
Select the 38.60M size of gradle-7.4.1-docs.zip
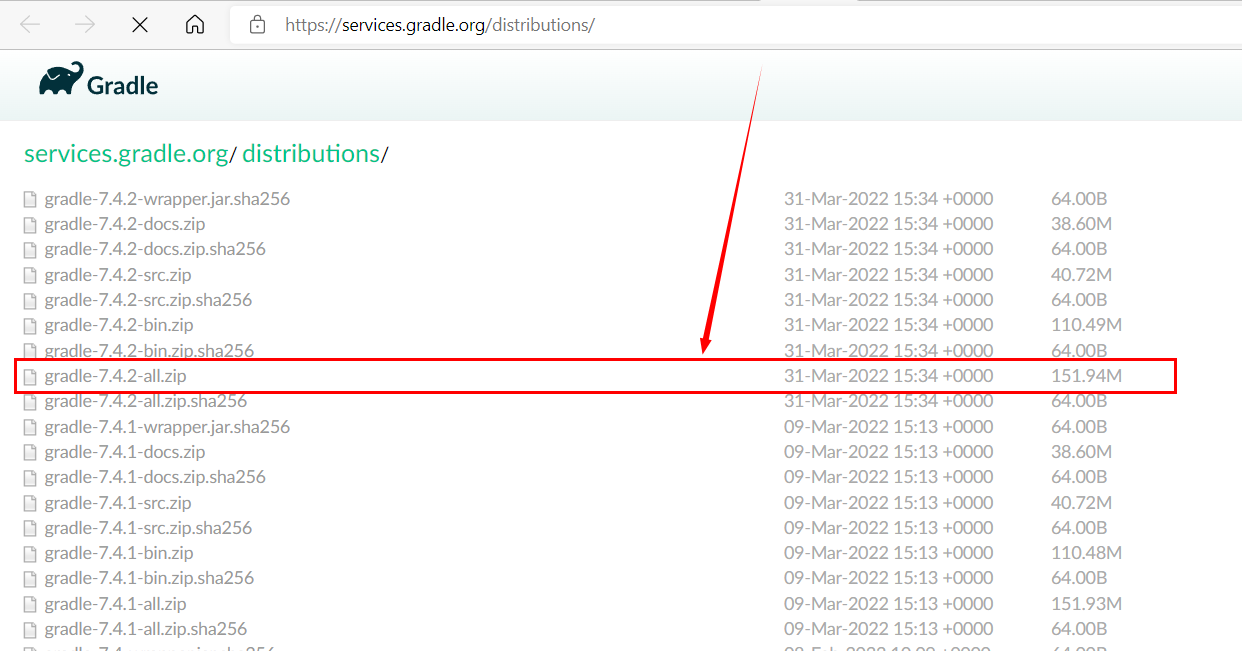click(x=1081, y=451)
